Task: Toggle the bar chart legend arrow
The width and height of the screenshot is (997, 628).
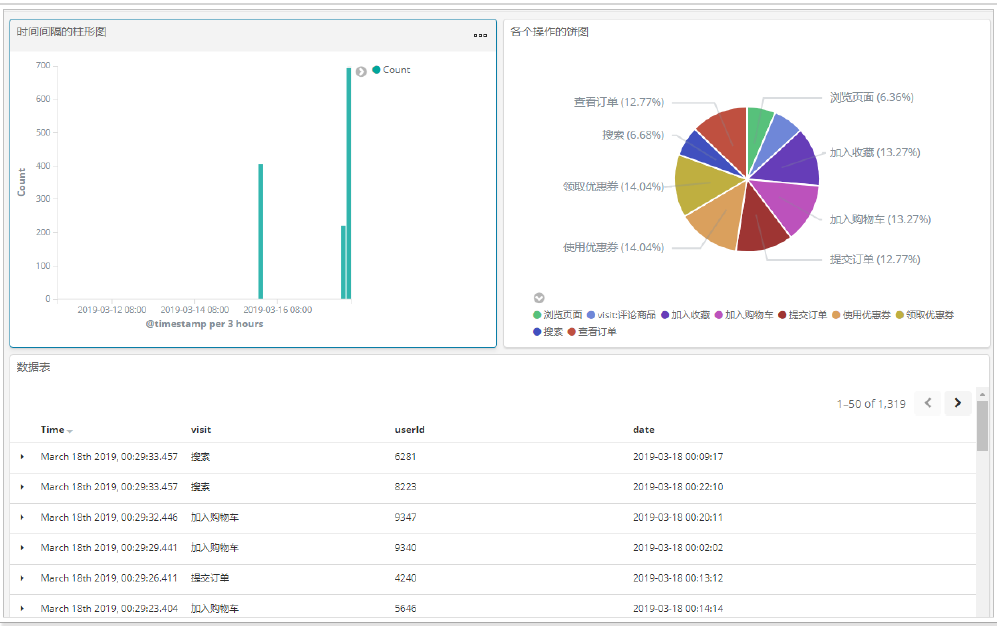Action: (361, 71)
